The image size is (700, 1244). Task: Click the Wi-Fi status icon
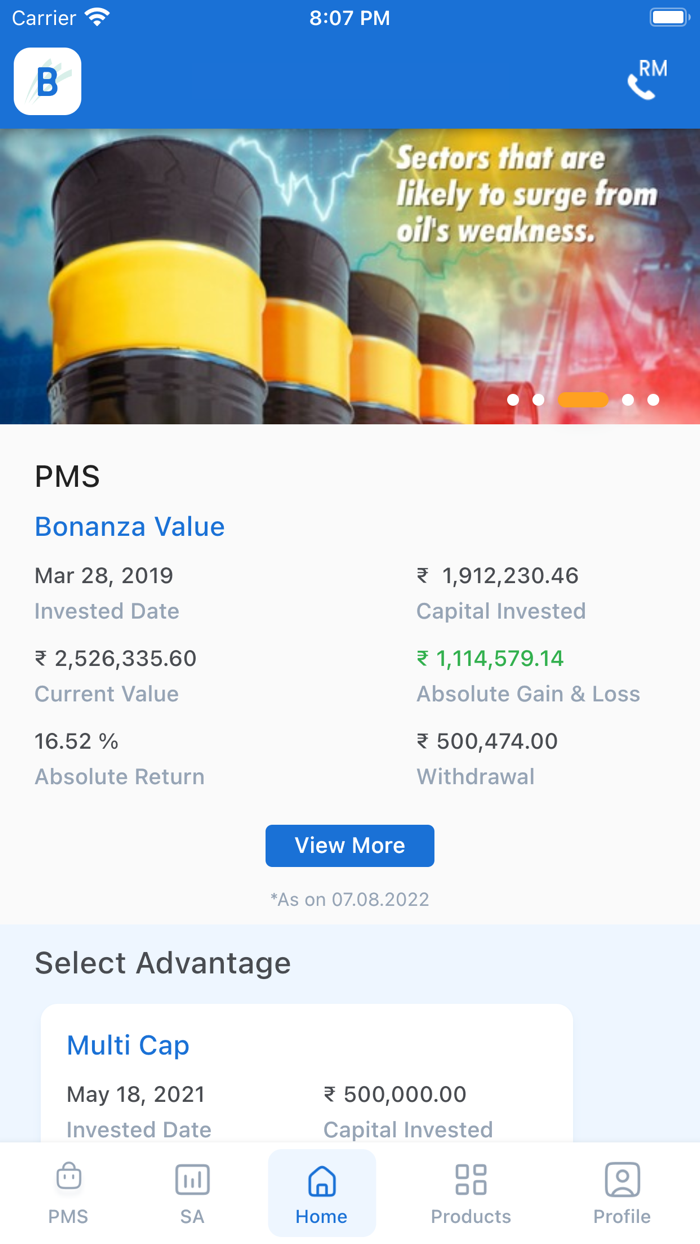(96, 17)
